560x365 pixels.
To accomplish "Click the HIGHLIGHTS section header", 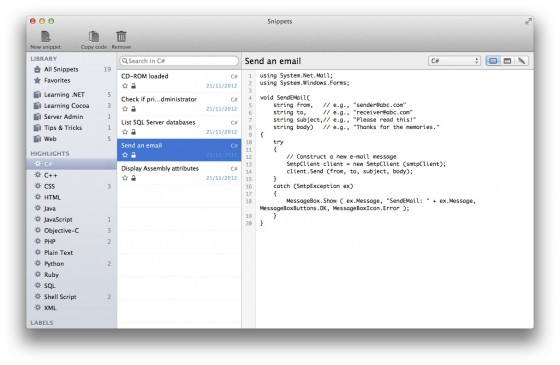I will (x=50, y=154).
